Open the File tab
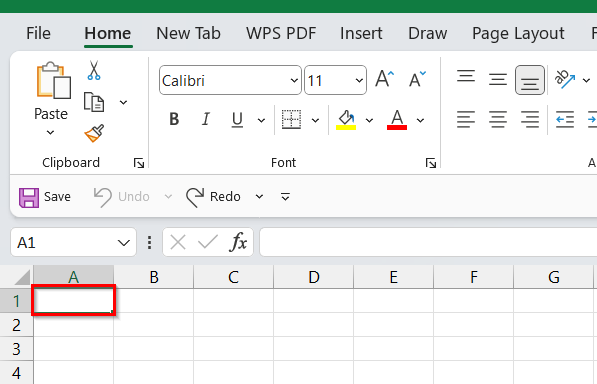 [x=38, y=33]
